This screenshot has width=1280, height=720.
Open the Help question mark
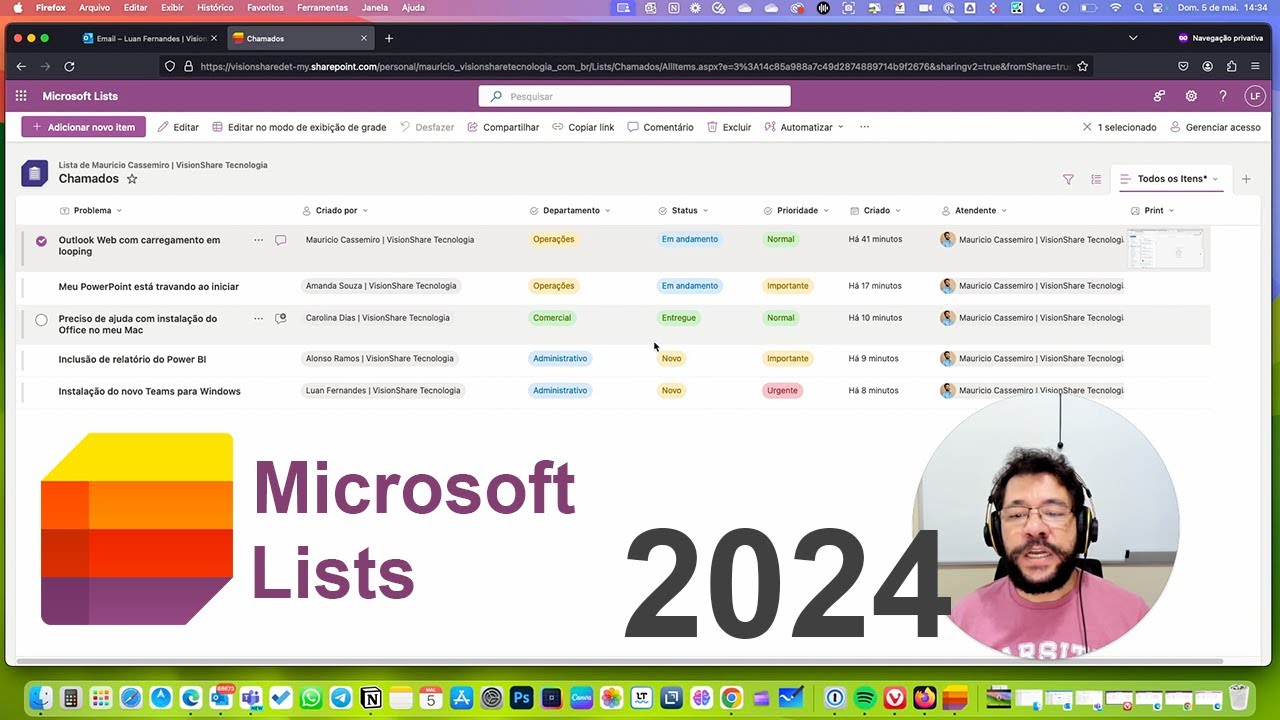click(x=1222, y=96)
